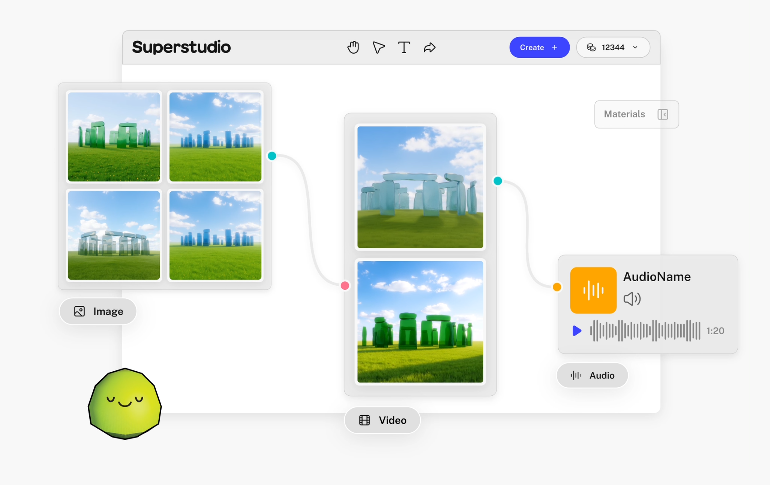Click the orange audio waveform icon
This screenshot has width=770, height=485.
pyautogui.click(x=593, y=290)
